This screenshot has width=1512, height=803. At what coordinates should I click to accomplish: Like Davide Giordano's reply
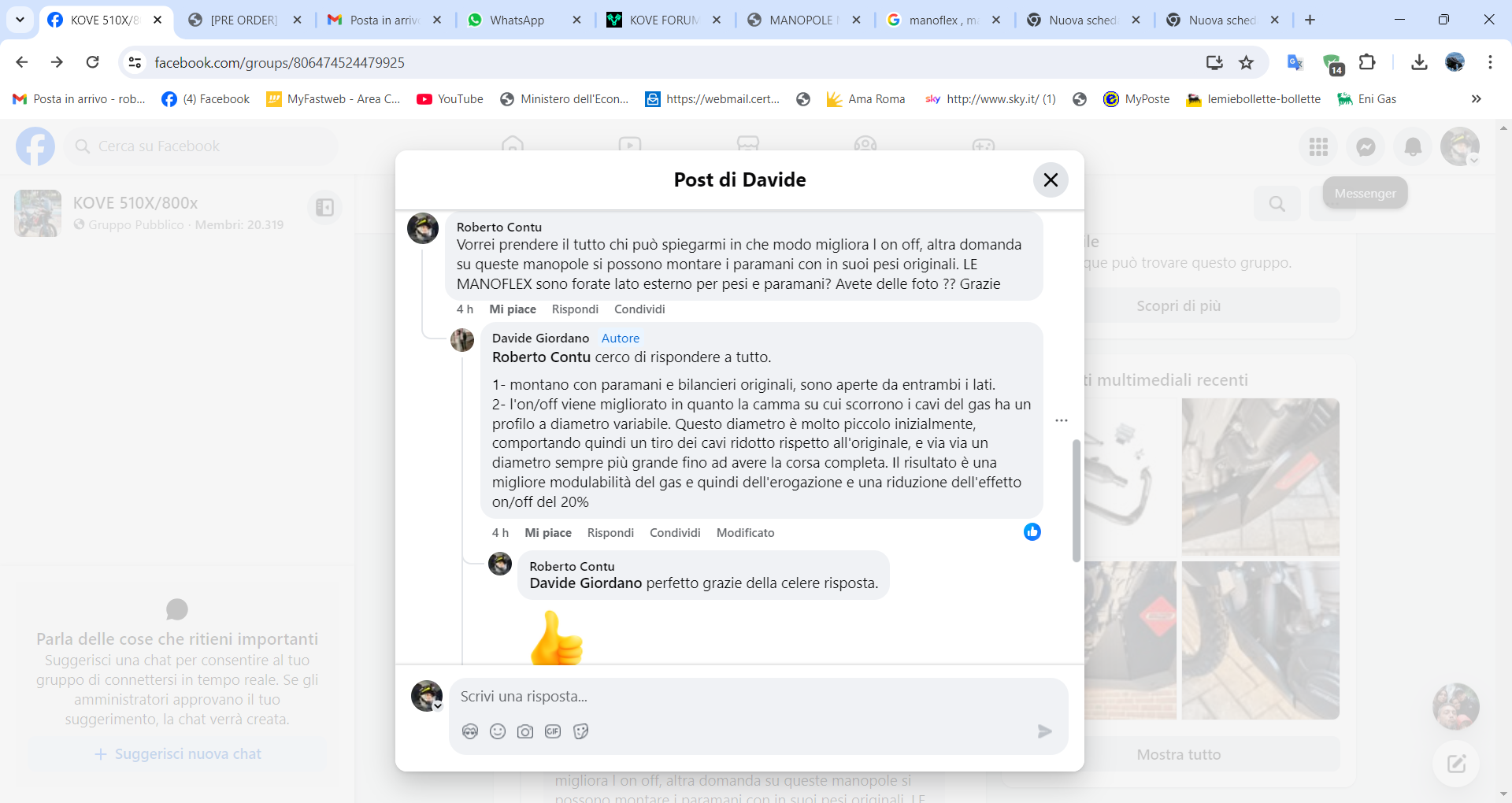[548, 533]
